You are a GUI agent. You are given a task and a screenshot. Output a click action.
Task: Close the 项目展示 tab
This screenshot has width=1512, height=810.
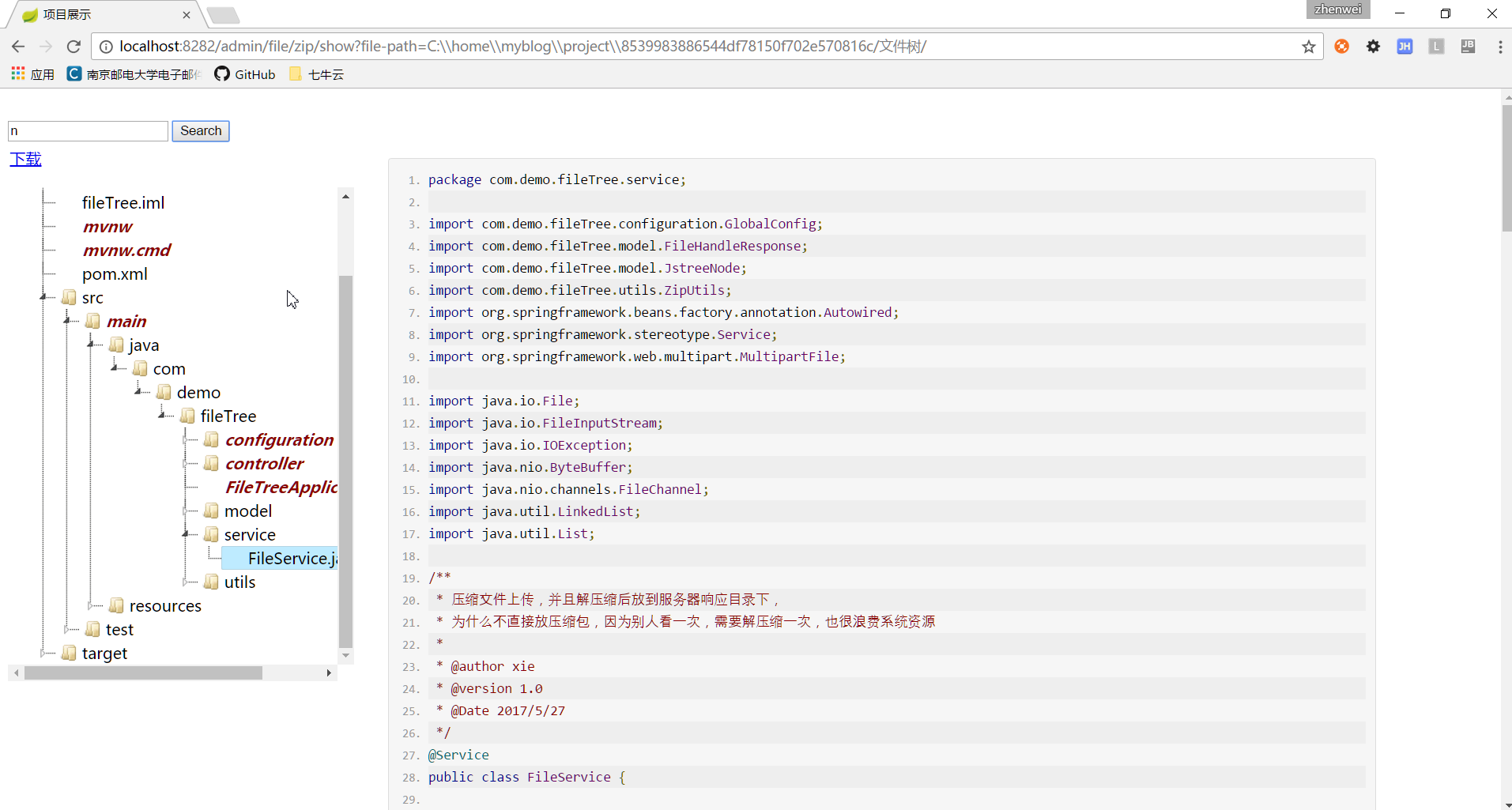coord(187,14)
